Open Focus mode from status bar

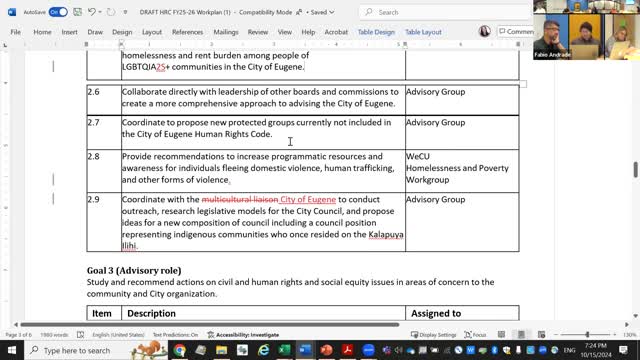point(475,335)
